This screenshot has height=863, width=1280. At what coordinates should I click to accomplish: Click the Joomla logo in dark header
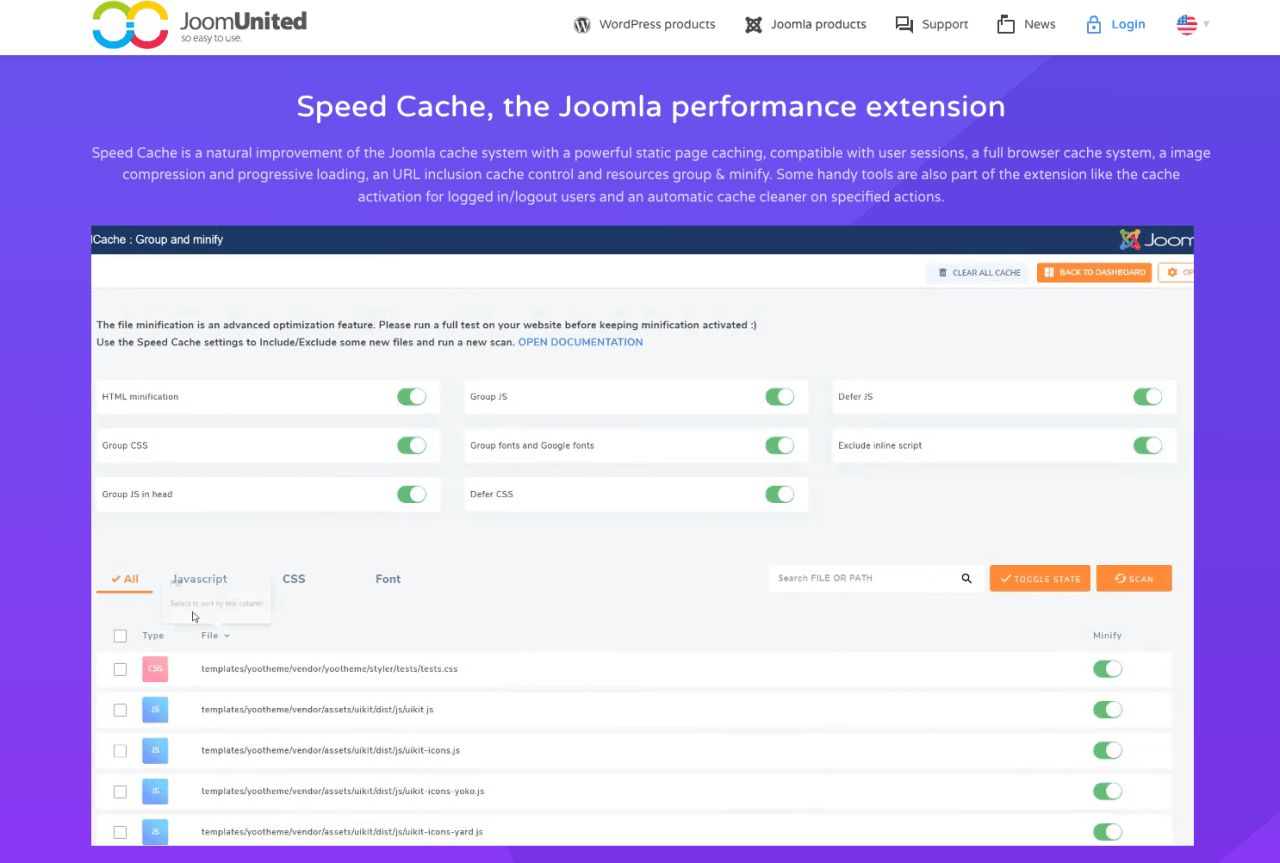pos(1156,240)
